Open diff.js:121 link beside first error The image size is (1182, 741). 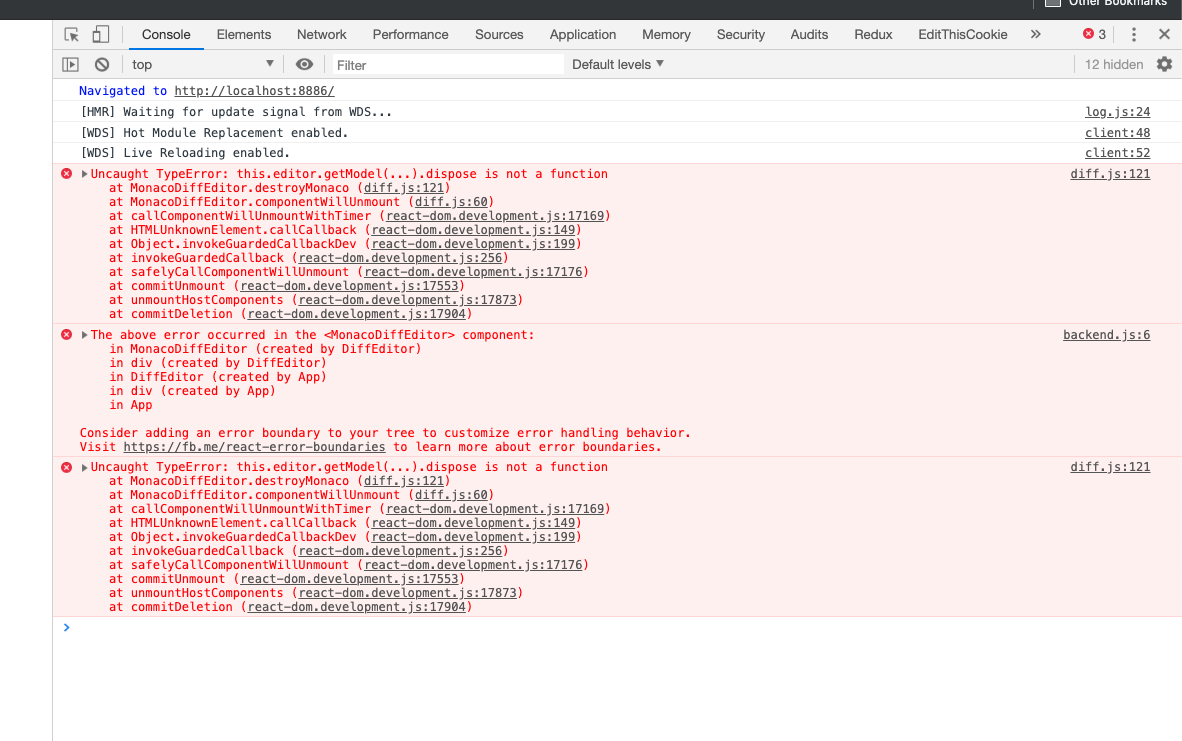(1110, 174)
